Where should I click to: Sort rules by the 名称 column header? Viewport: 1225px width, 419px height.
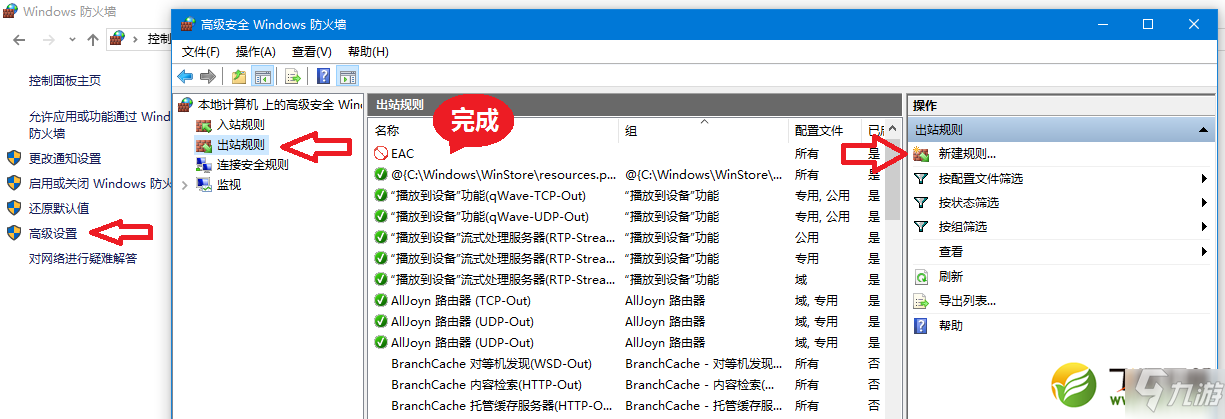click(494, 130)
